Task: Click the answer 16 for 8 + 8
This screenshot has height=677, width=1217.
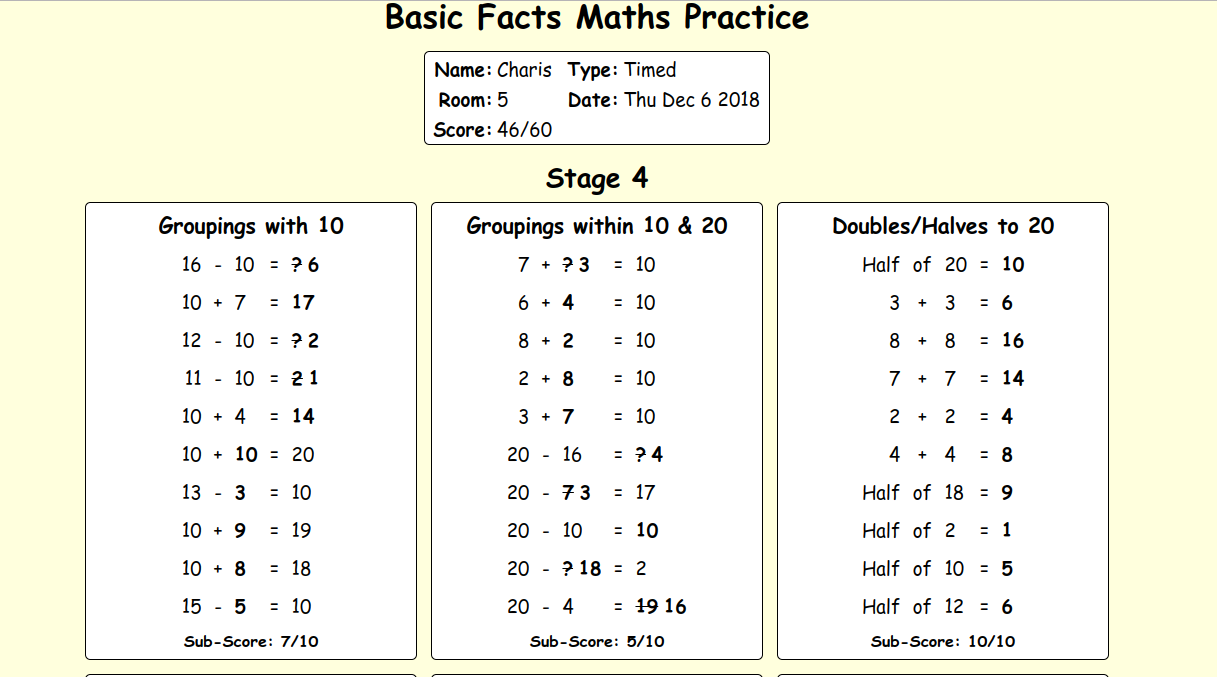Action: tap(1013, 341)
